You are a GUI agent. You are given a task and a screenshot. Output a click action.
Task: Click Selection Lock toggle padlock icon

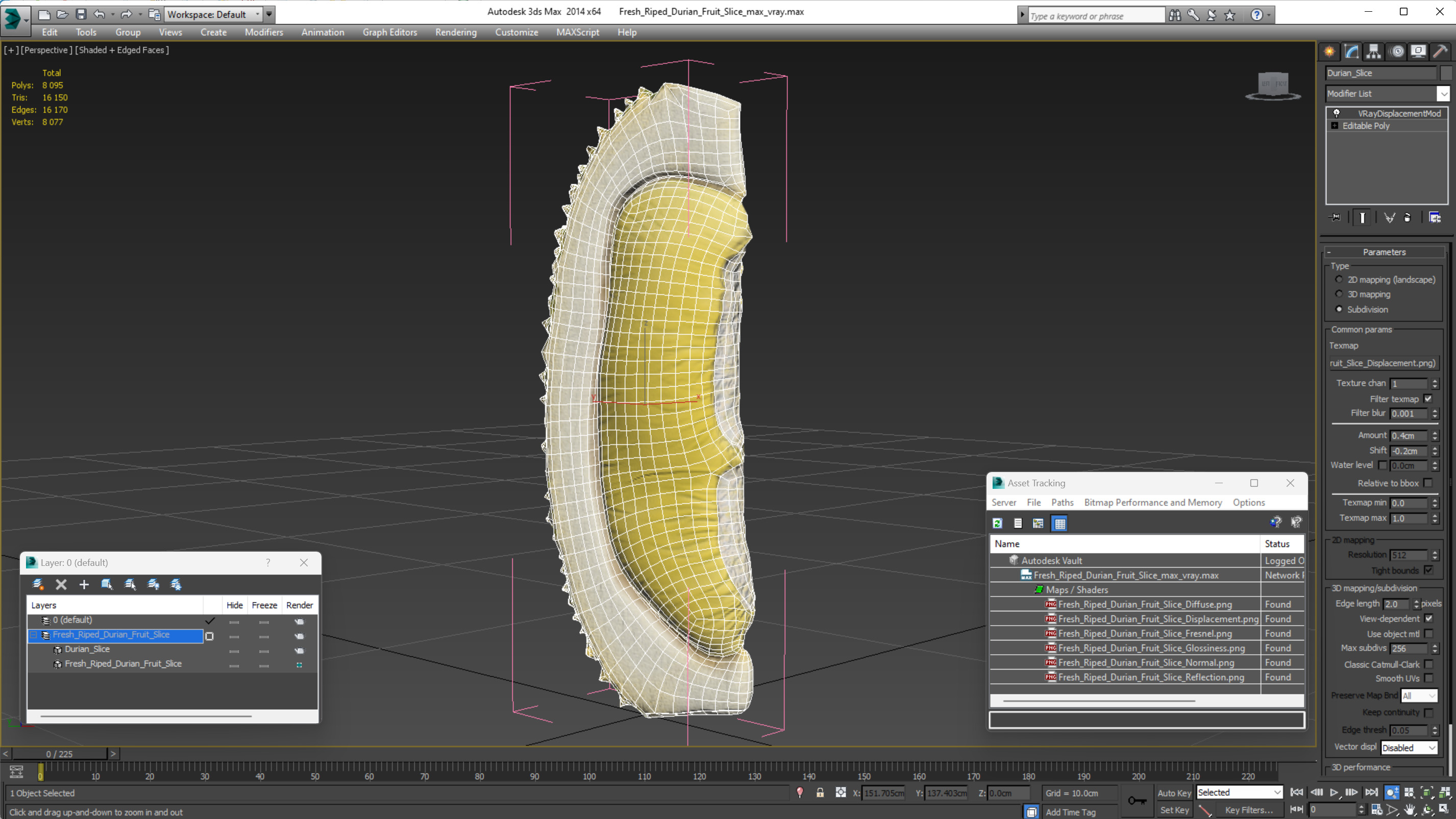(820, 793)
